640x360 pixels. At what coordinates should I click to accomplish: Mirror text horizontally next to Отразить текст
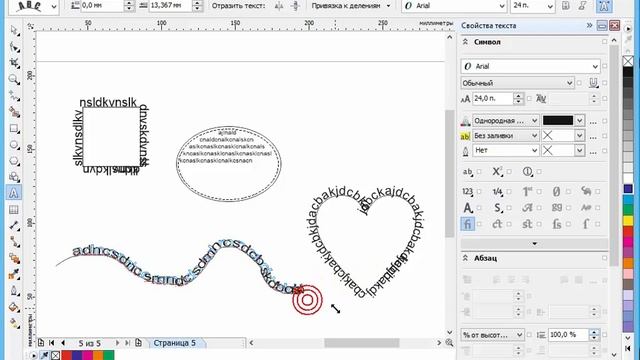pos(279,6)
